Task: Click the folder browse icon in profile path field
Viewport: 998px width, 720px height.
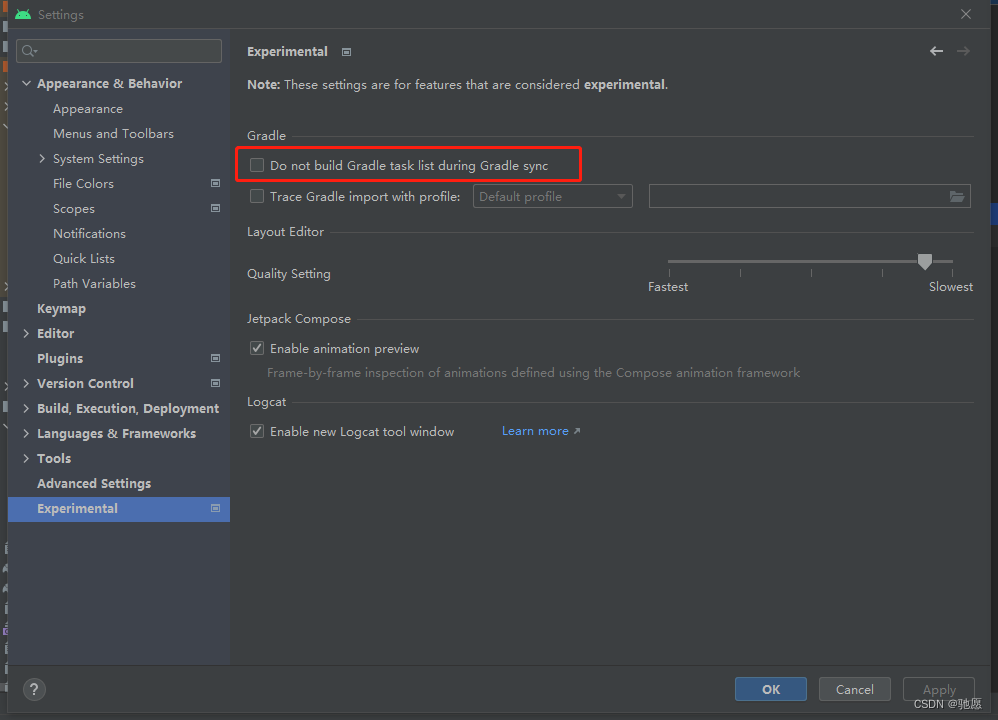Action: click(957, 197)
